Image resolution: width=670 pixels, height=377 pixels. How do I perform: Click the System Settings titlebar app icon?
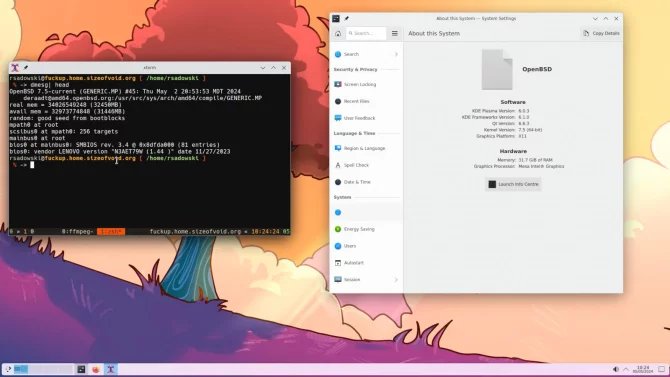click(336, 18)
